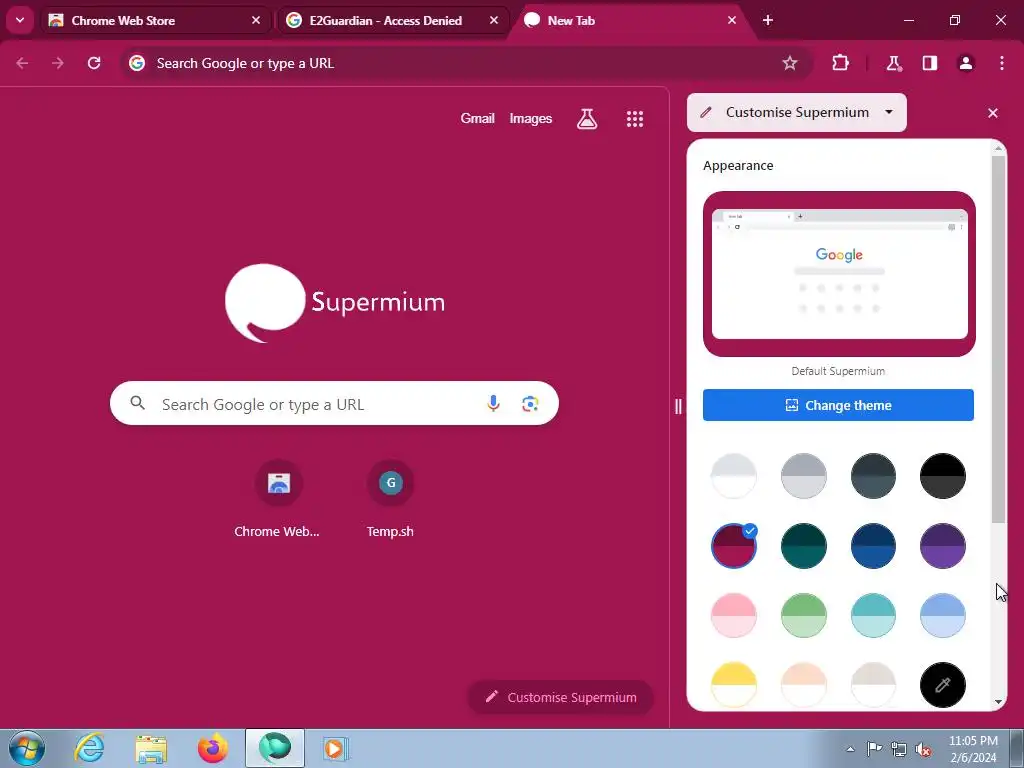Select the beige colour swatch

point(873,684)
